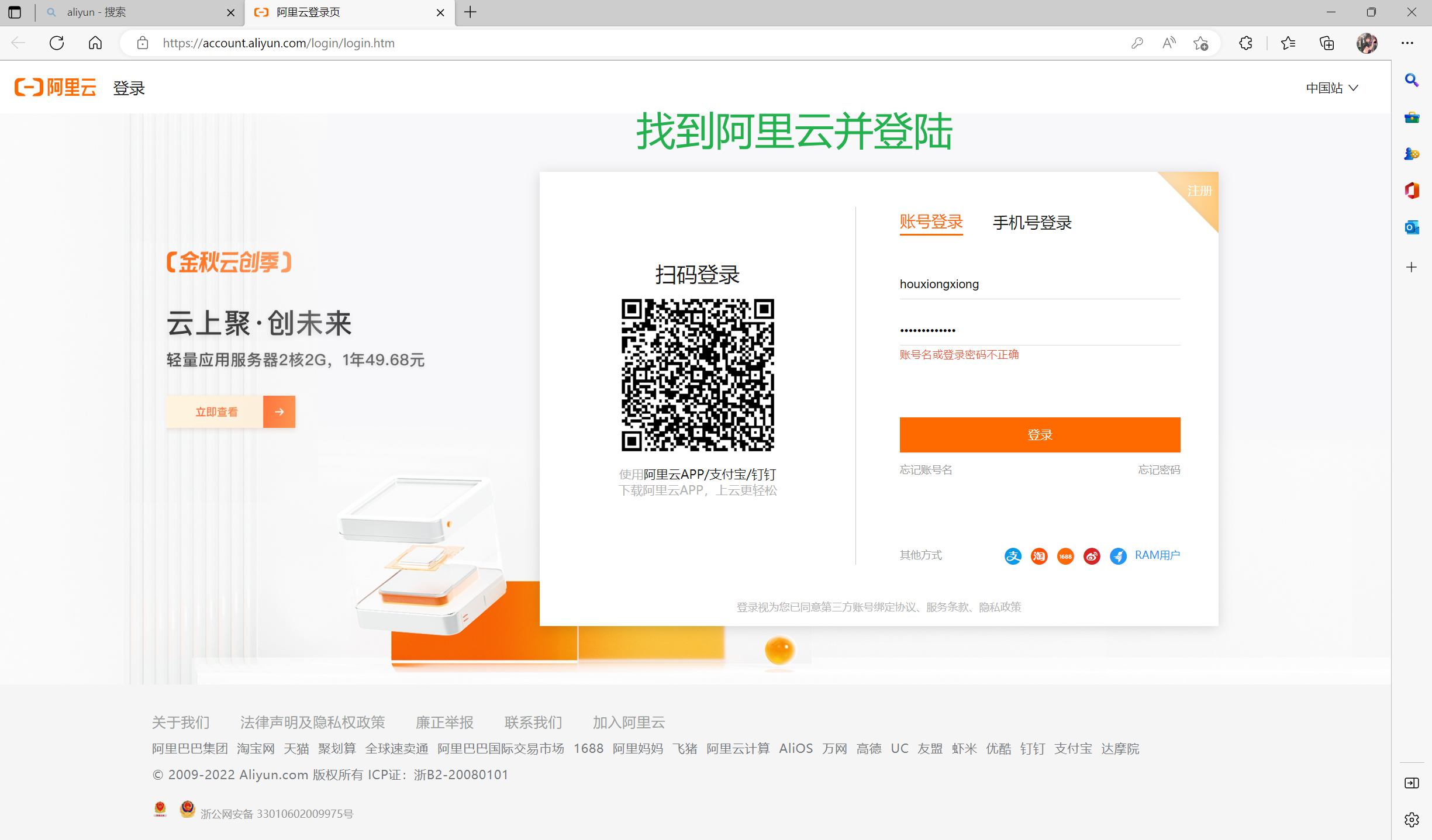
Task: Expand the 中国站 region dropdown
Action: click(1332, 88)
